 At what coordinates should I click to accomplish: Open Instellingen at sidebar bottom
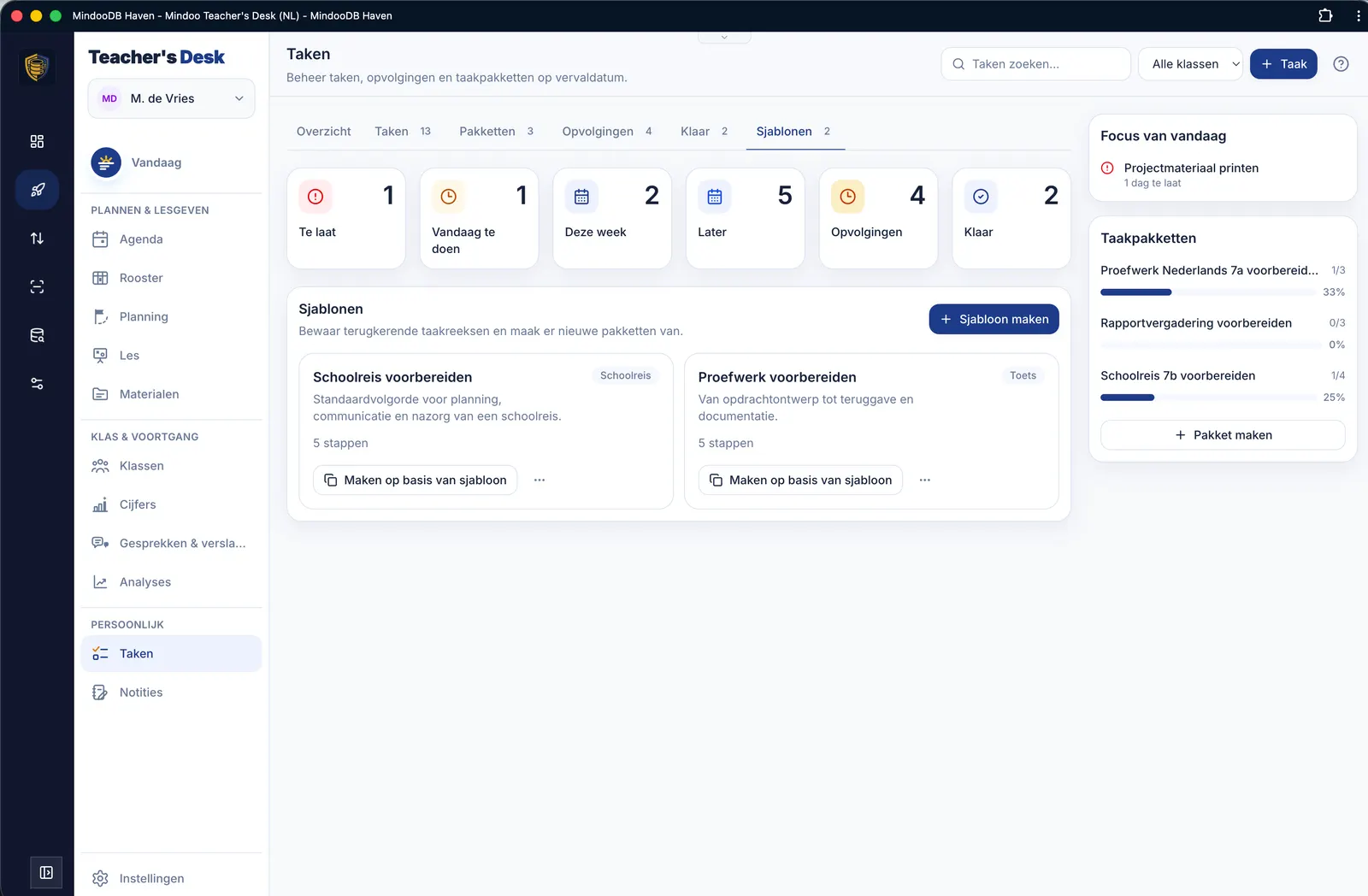pos(171,878)
